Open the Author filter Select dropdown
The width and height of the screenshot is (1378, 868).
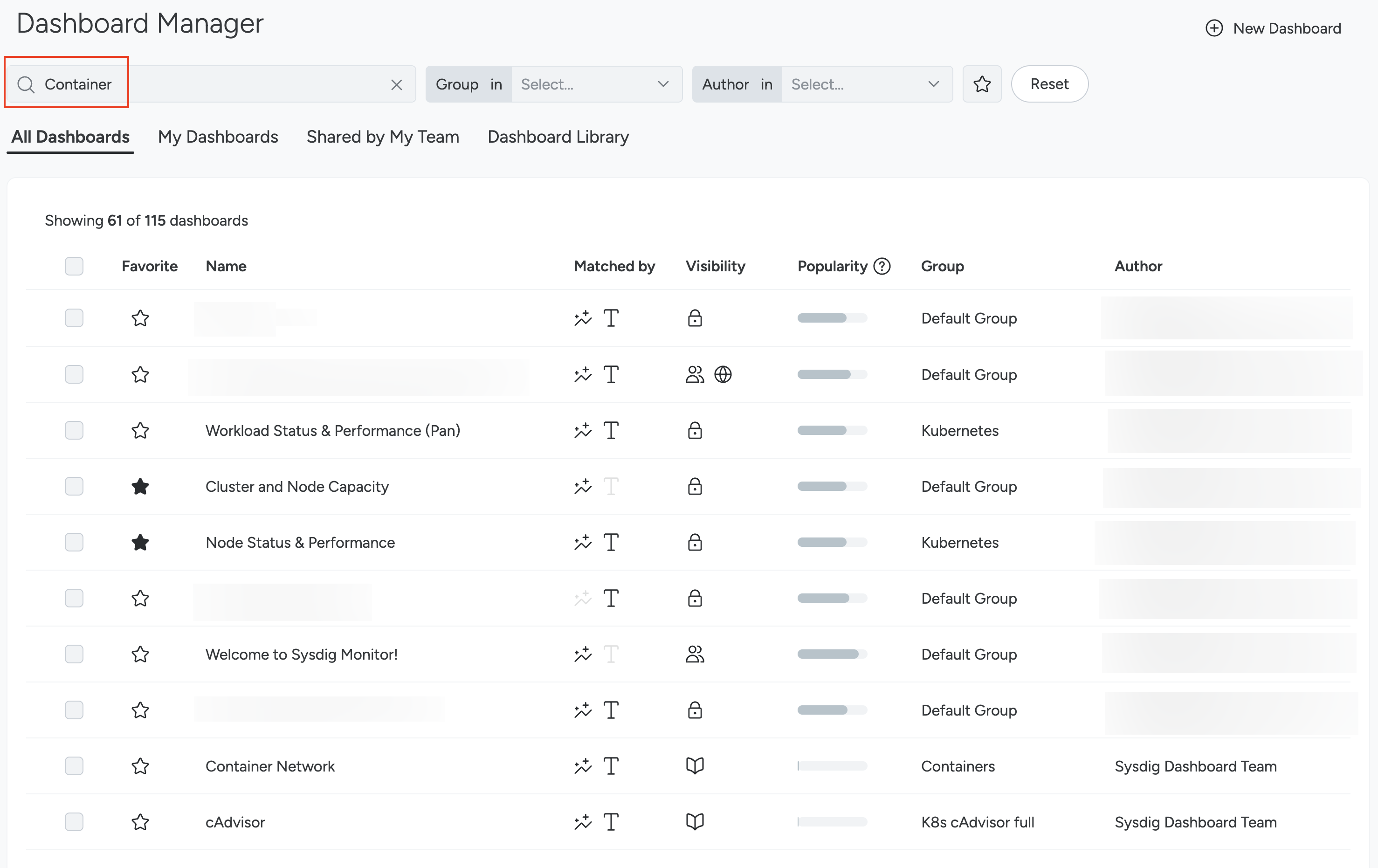[867, 84]
